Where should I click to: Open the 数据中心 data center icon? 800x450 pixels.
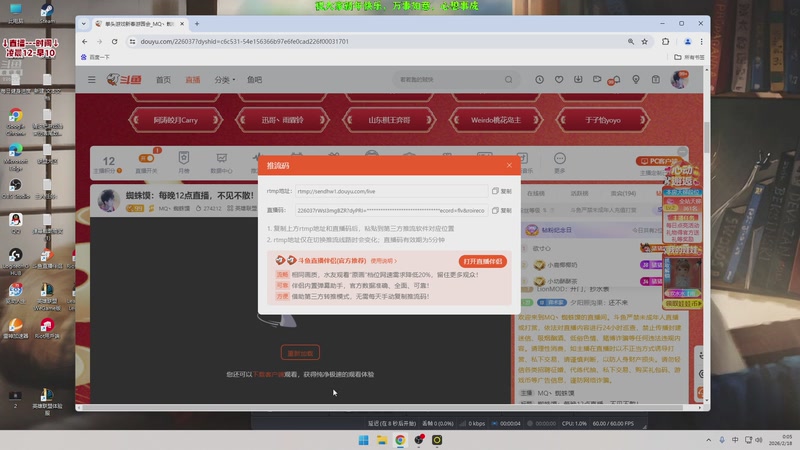(x=221, y=162)
